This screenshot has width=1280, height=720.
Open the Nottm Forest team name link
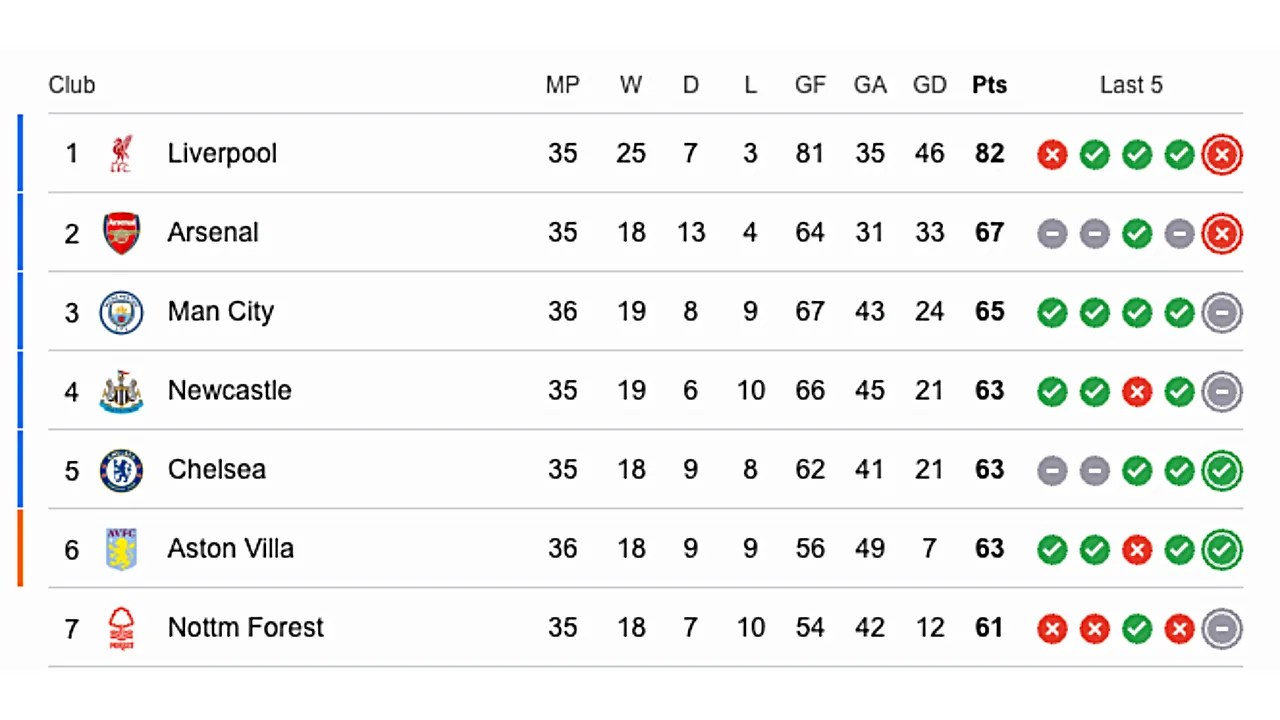click(245, 628)
